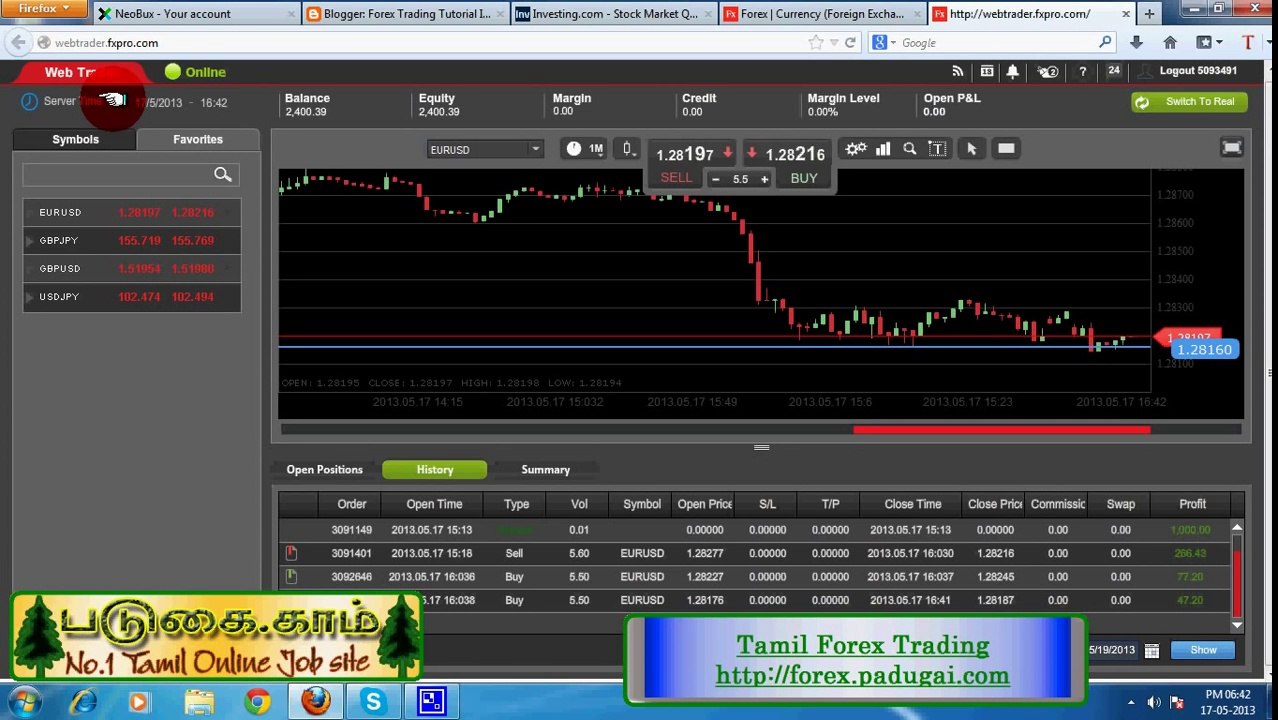The image size is (1278, 720).
Task: Open the RSS news feed icon
Action: 958,71
